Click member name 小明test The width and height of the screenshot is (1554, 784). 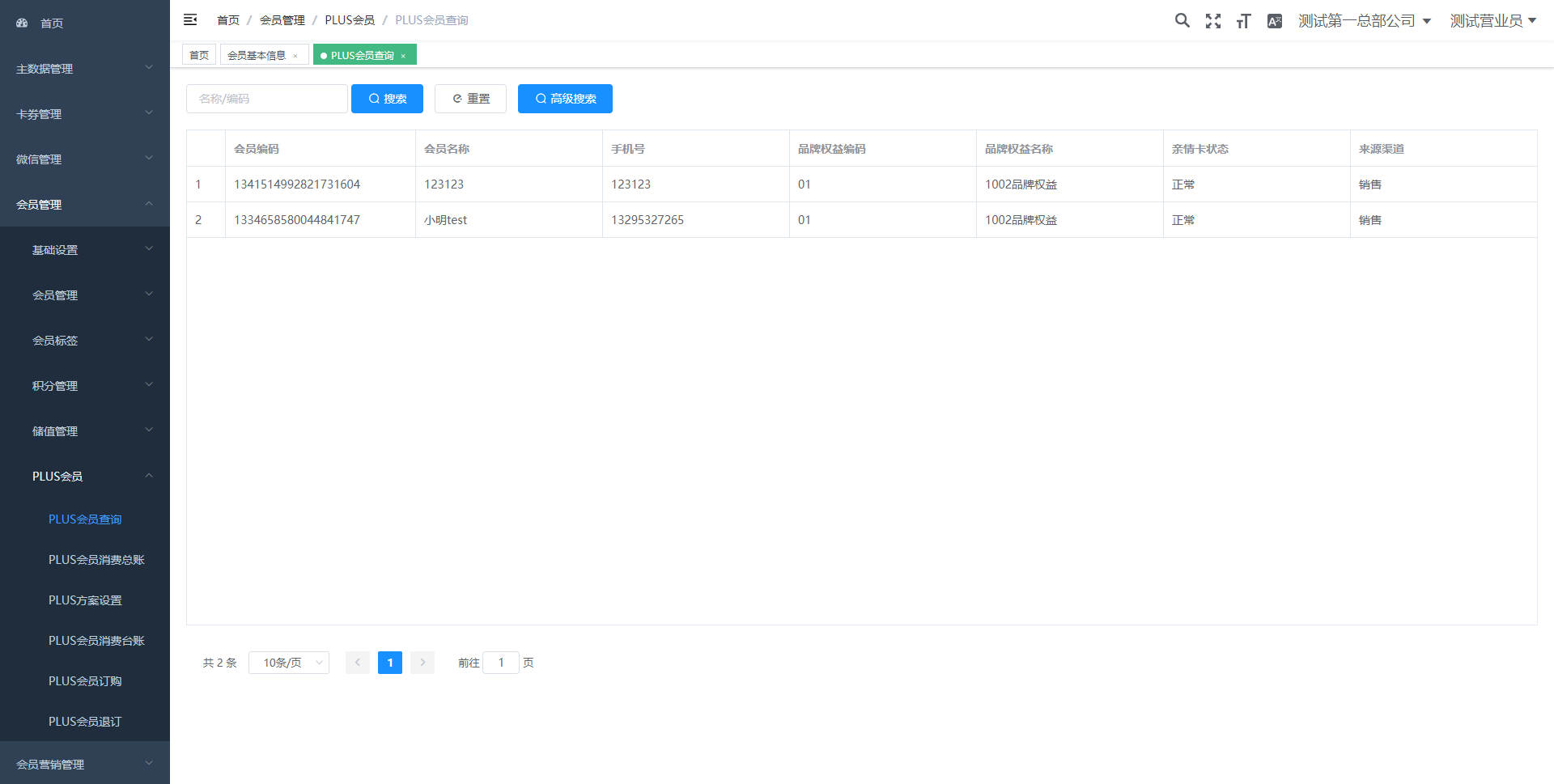pos(446,220)
